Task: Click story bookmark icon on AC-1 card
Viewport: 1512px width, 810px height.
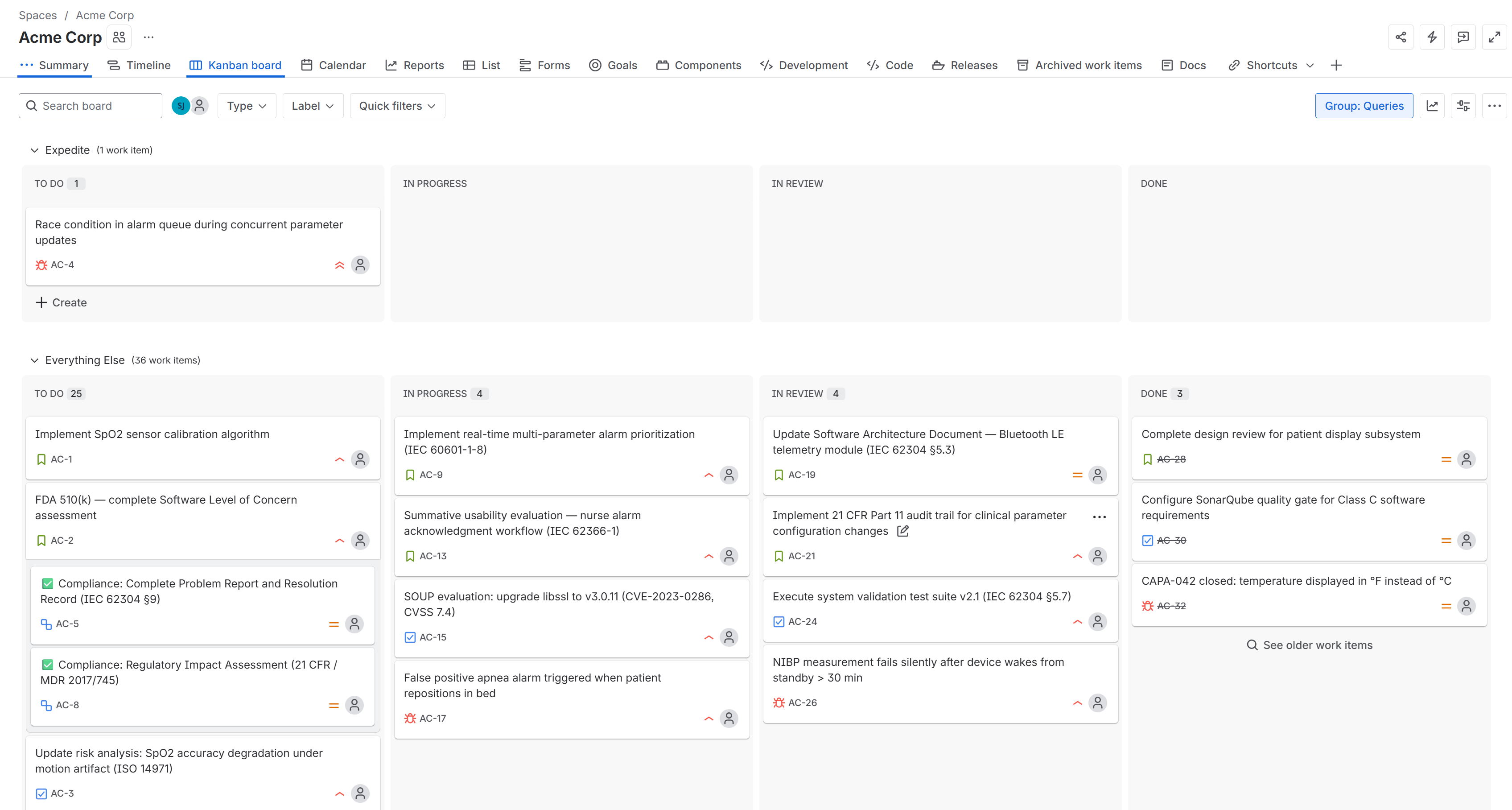Action: 41,459
